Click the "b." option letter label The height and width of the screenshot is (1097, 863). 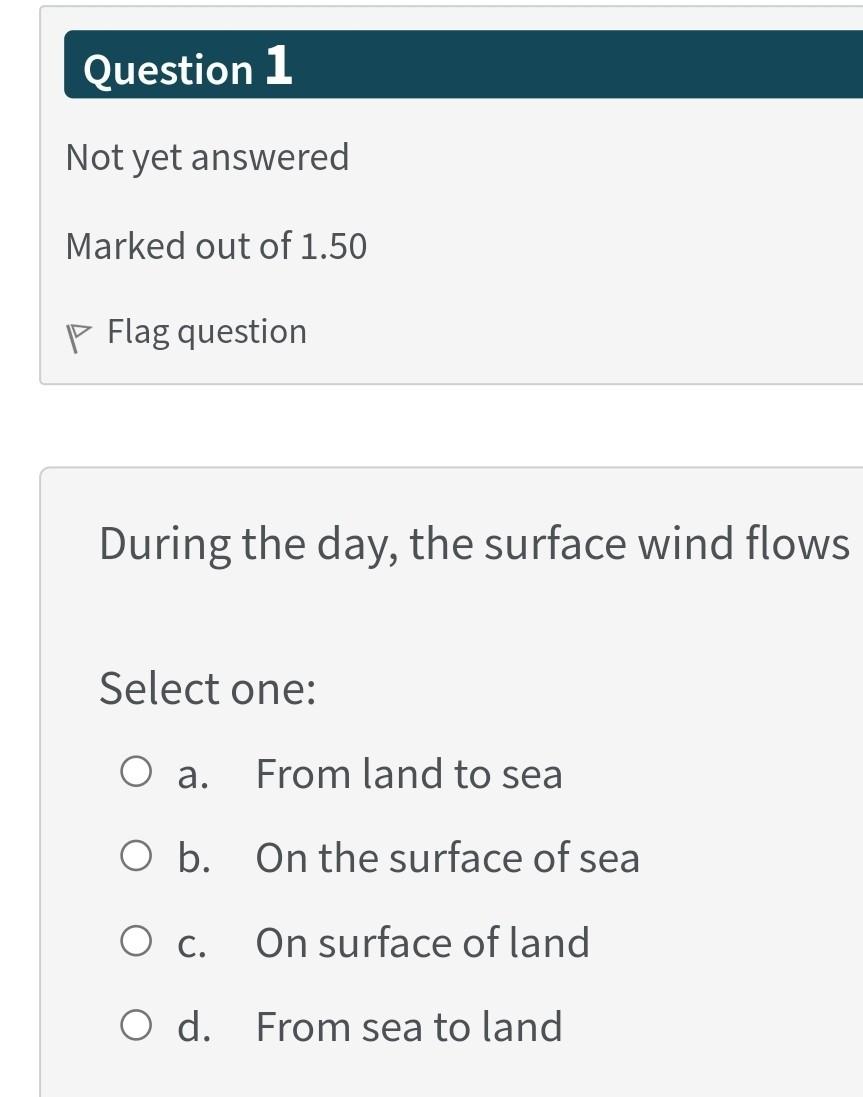coord(194,858)
